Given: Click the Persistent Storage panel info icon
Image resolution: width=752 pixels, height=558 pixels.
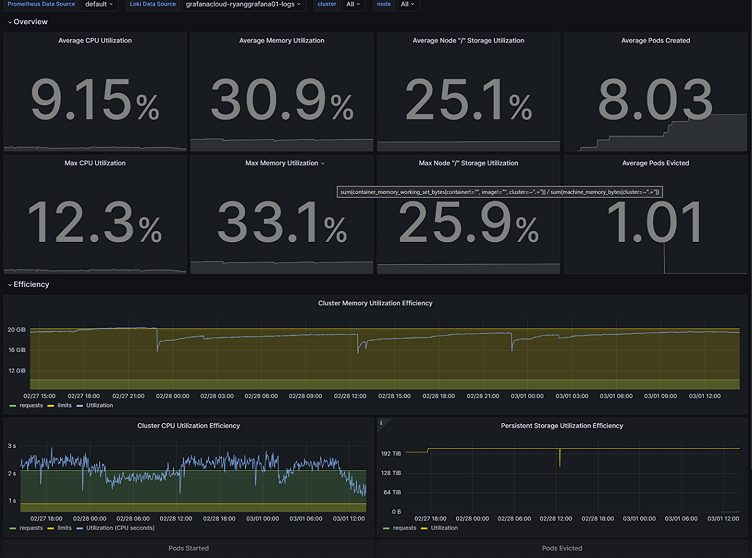Looking at the screenshot, I should coord(382,423).
